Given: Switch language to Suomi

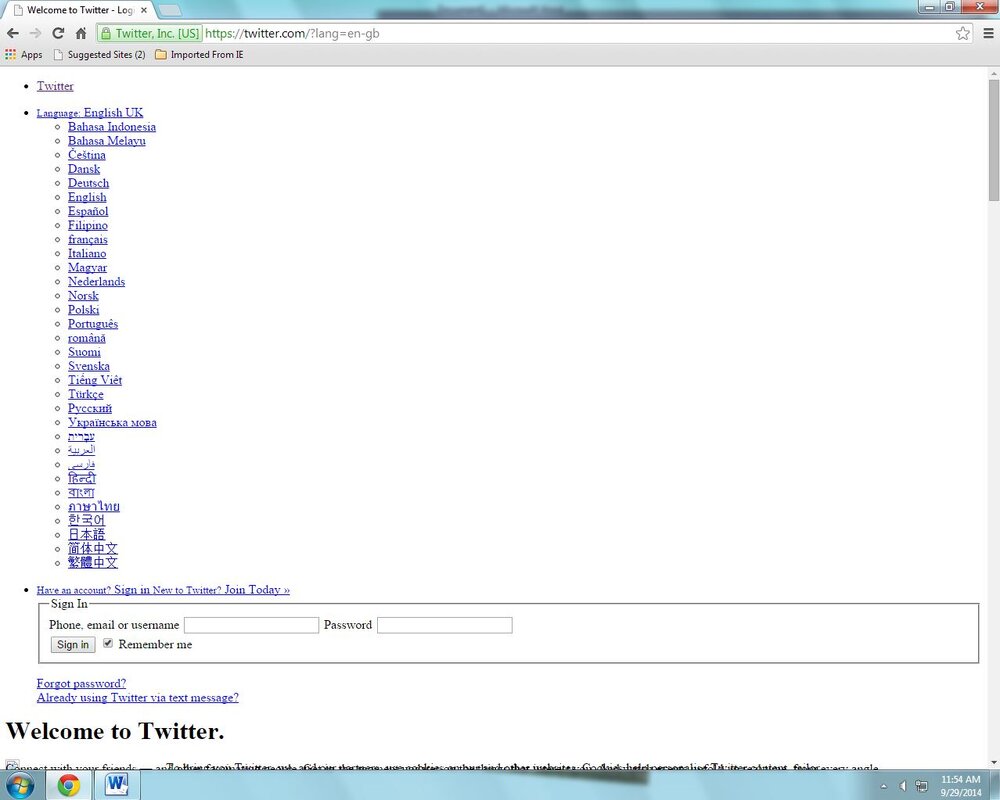Looking at the screenshot, I should [84, 352].
